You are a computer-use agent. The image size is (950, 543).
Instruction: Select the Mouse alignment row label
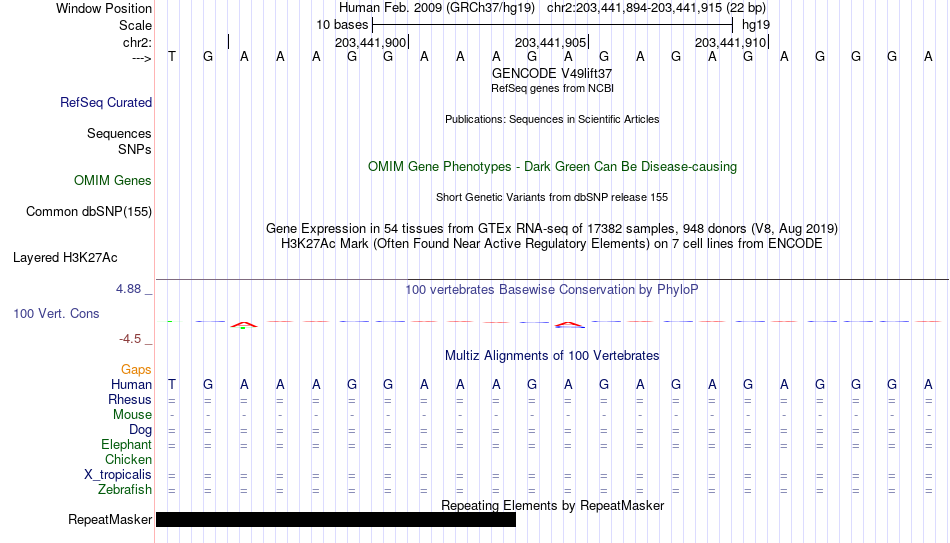132,415
